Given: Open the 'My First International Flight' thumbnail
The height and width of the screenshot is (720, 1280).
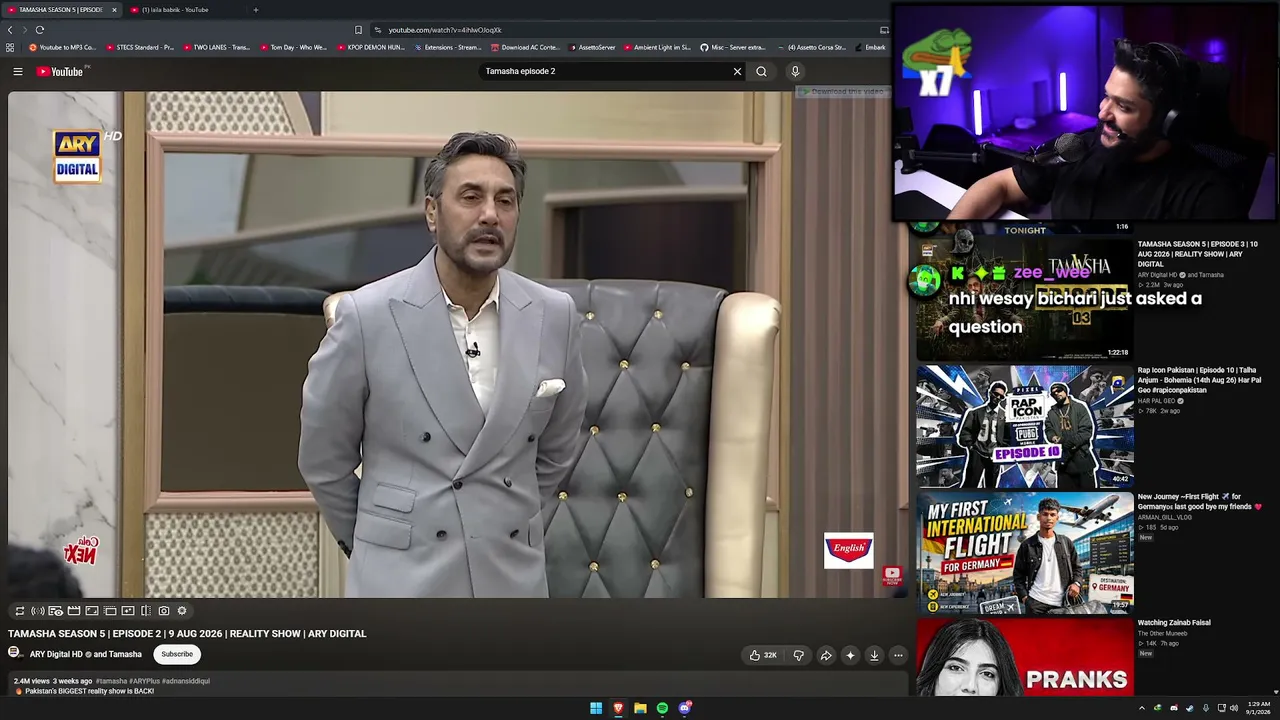Looking at the screenshot, I should (1025, 553).
